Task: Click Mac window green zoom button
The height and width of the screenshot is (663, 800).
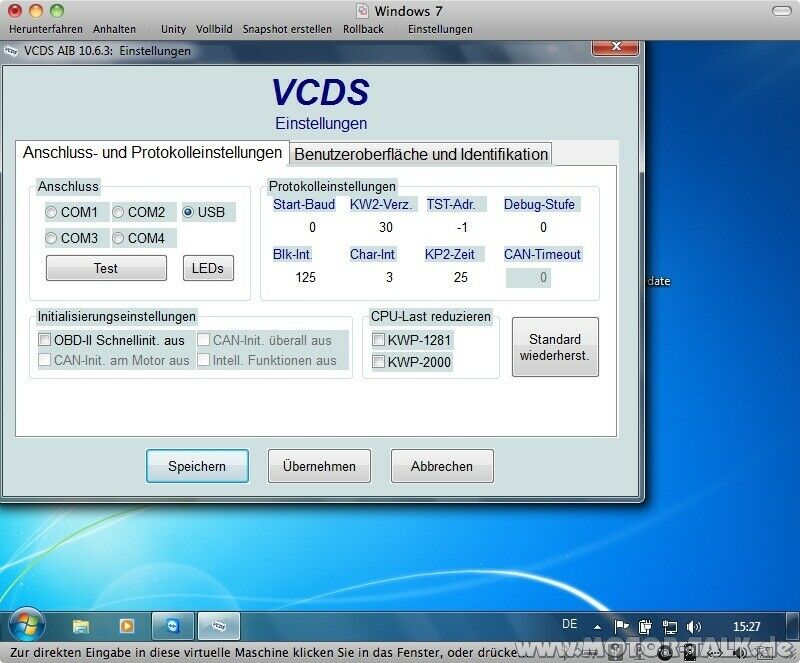Action: (x=57, y=10)
